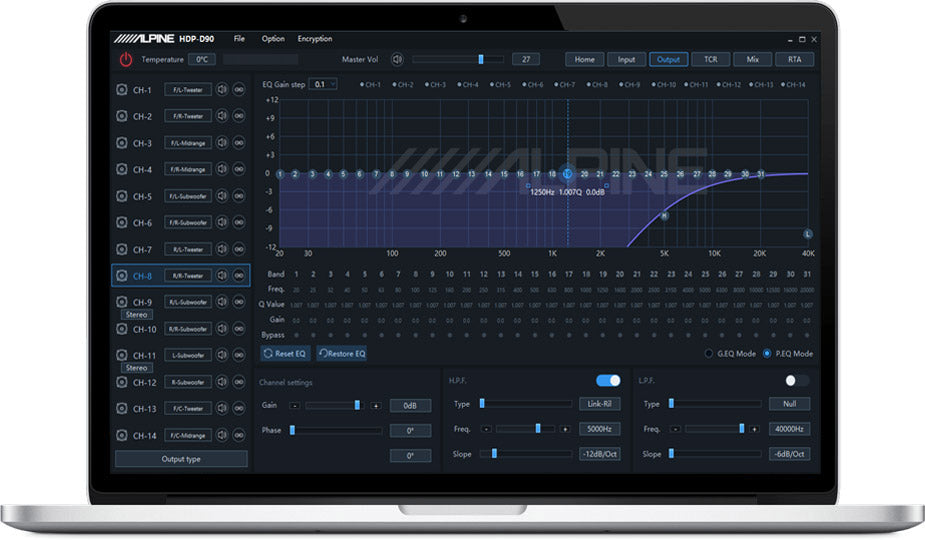Turn off the H.P.F. toggle switch
This screenshot has width=925, height=540.
pyautogui.click(x=608, y=381)
